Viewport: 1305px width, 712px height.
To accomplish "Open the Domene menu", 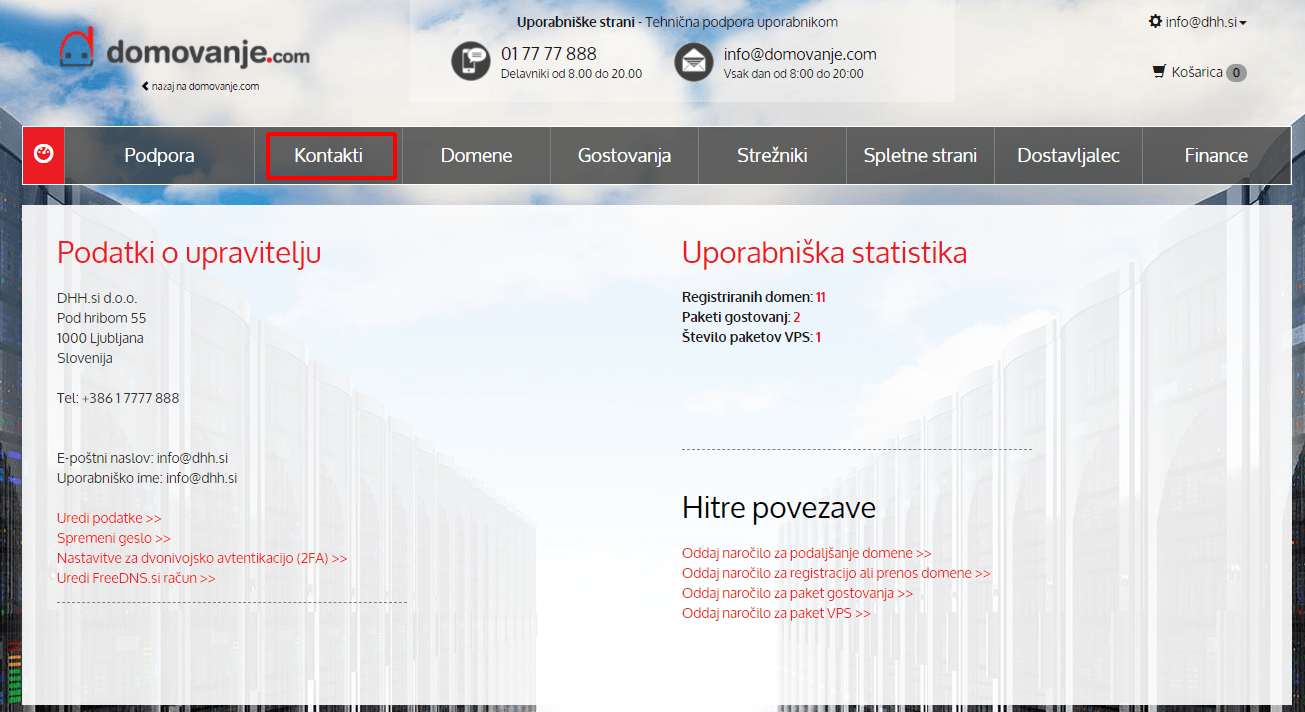I will click(476, 155).
